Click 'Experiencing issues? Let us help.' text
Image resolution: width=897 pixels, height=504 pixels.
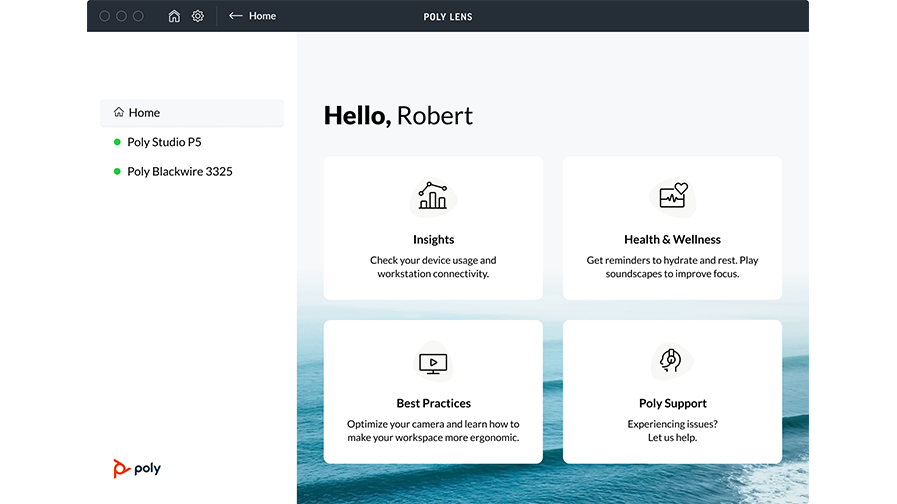672,431
